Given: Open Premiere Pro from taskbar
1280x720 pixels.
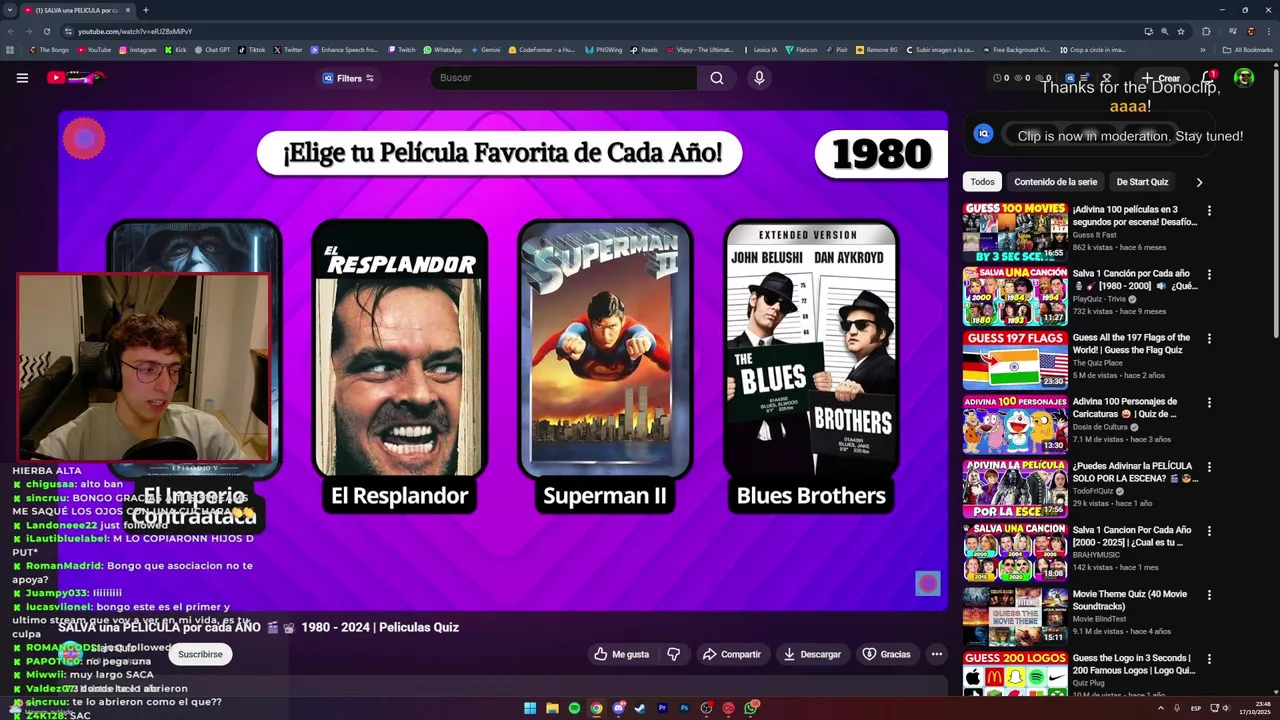Looking at the screenshot, I should click(662, 708).
